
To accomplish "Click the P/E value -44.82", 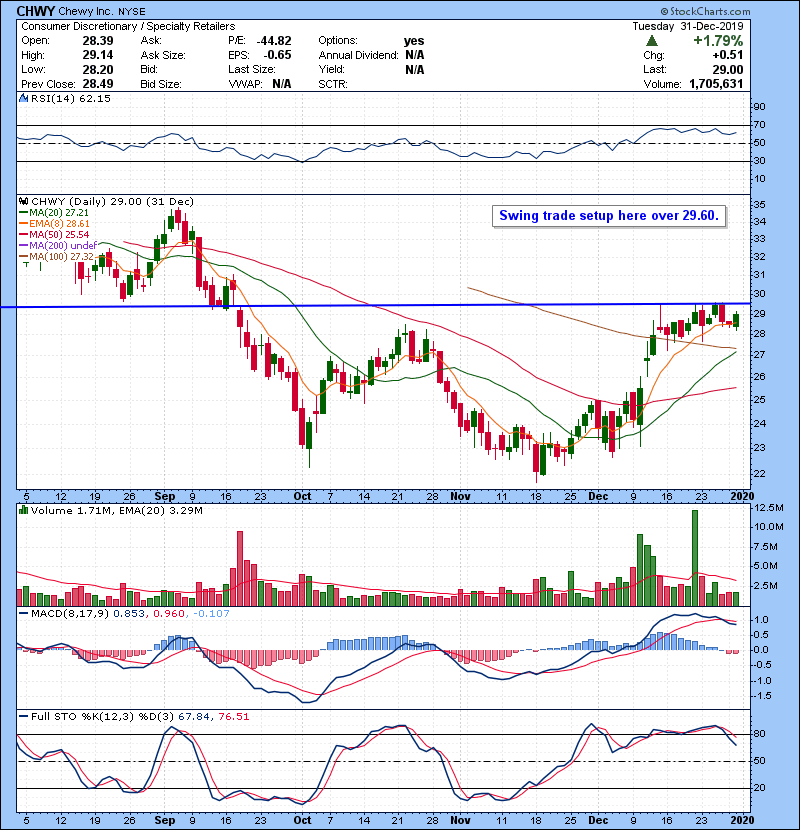I will click(274, 41).
